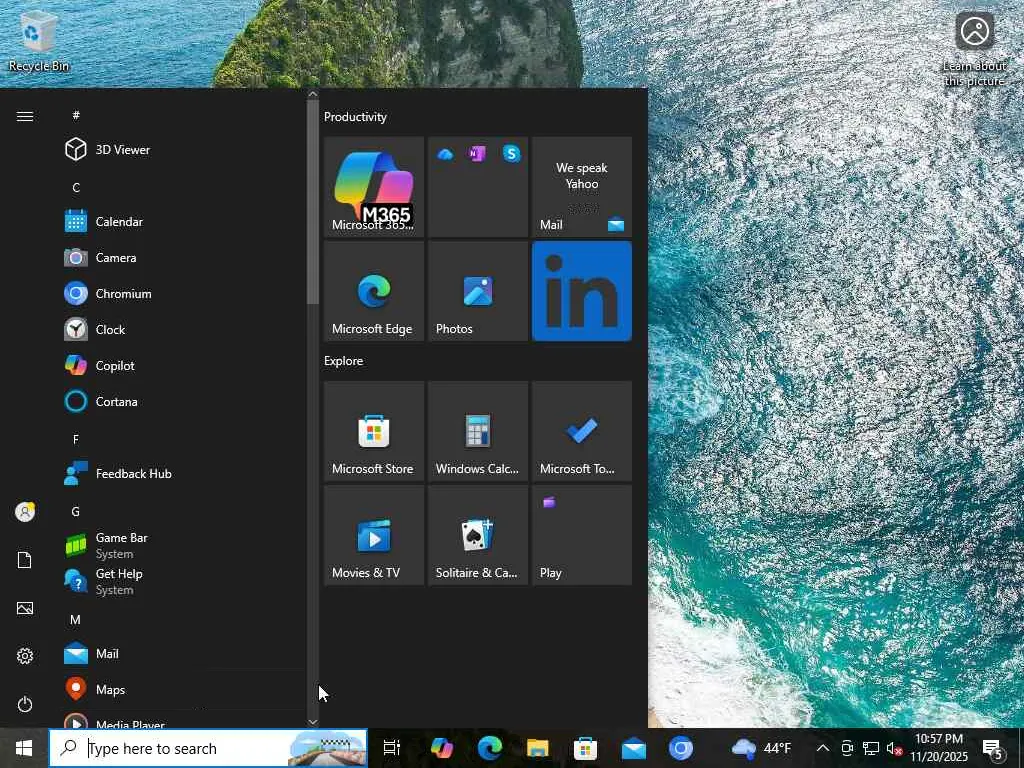1024x768 pixels.
Task: Open the Microsoft Edge tile
Action: (x=374, y=291)
